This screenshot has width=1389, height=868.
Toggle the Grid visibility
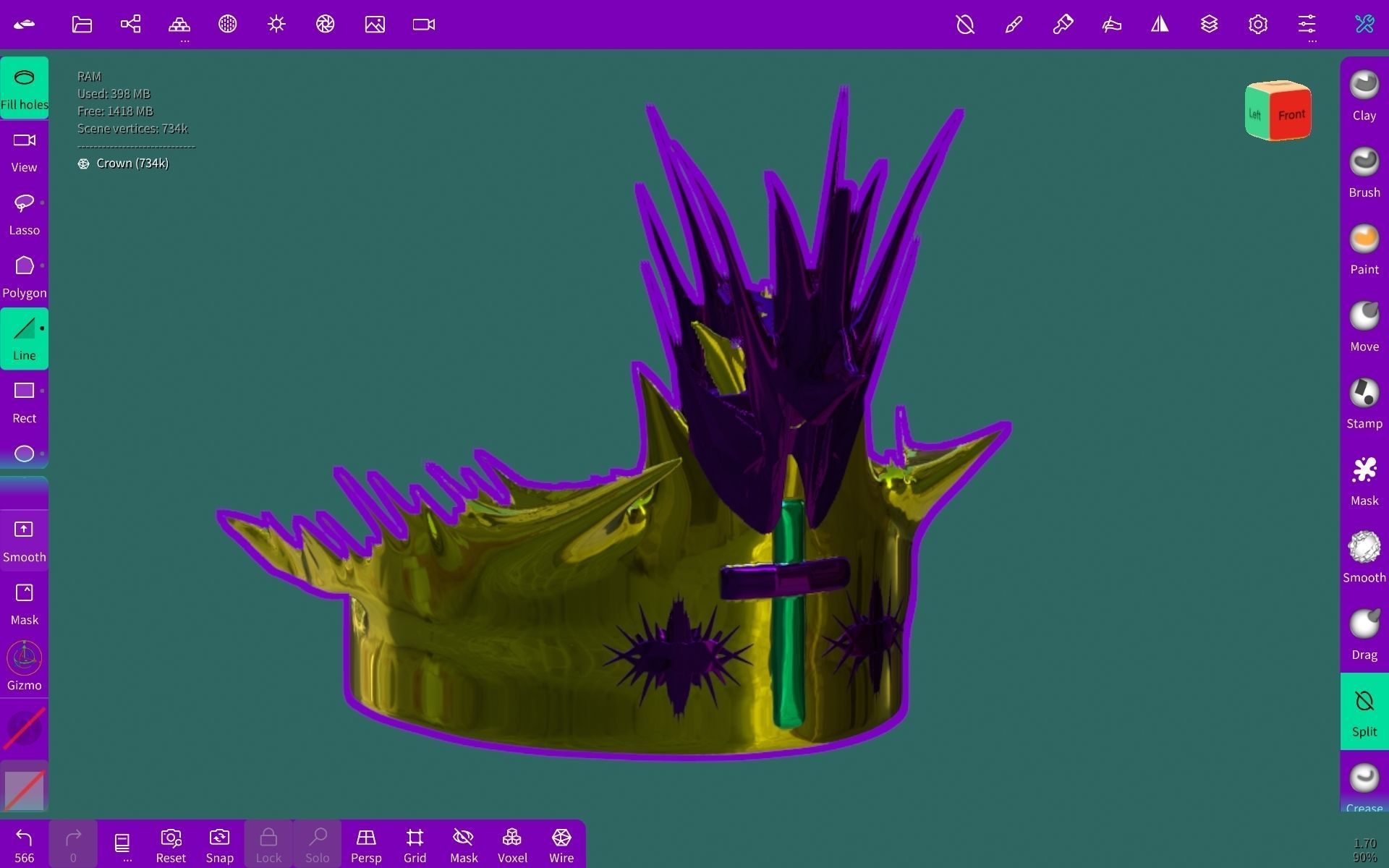click(x=415, y=843)
